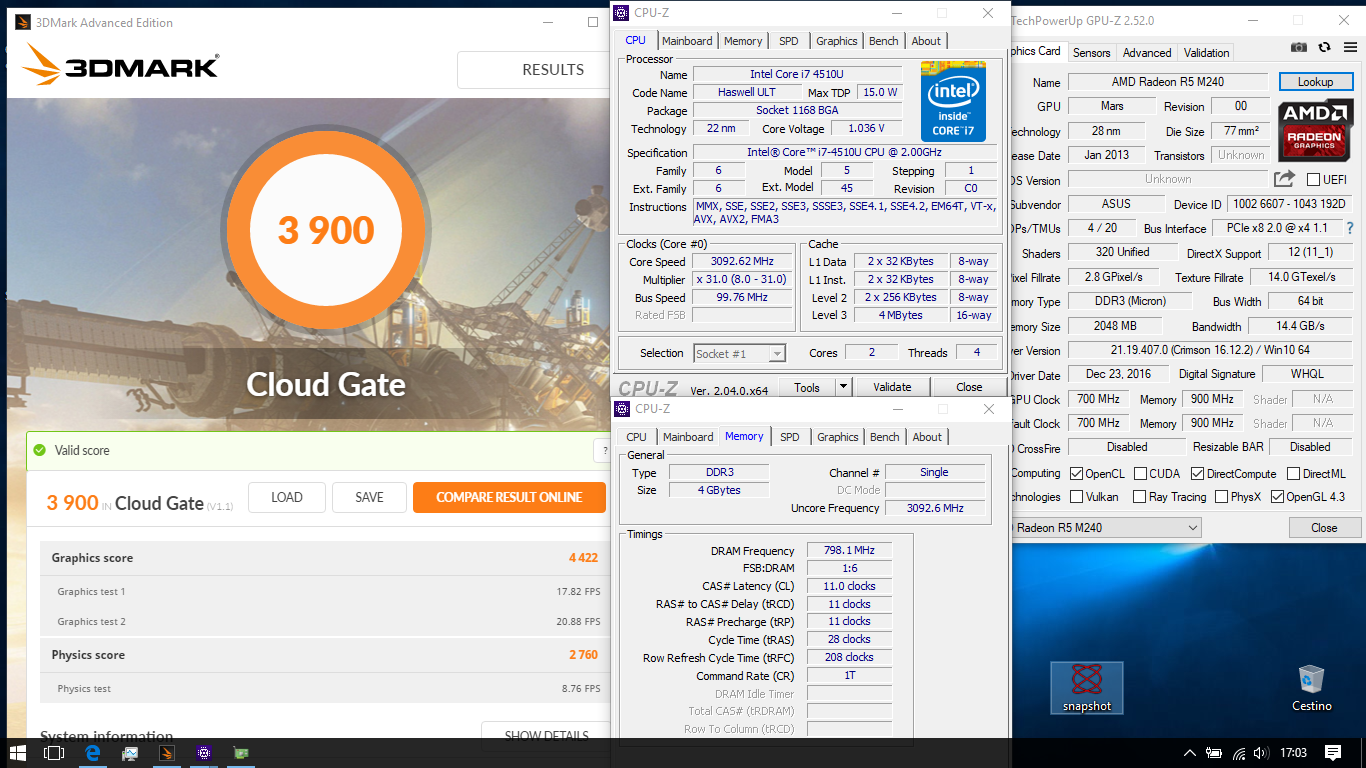Toggle the OpenCL checkbox
This screenshot has height=768, width=1366.
point(1077,474)
